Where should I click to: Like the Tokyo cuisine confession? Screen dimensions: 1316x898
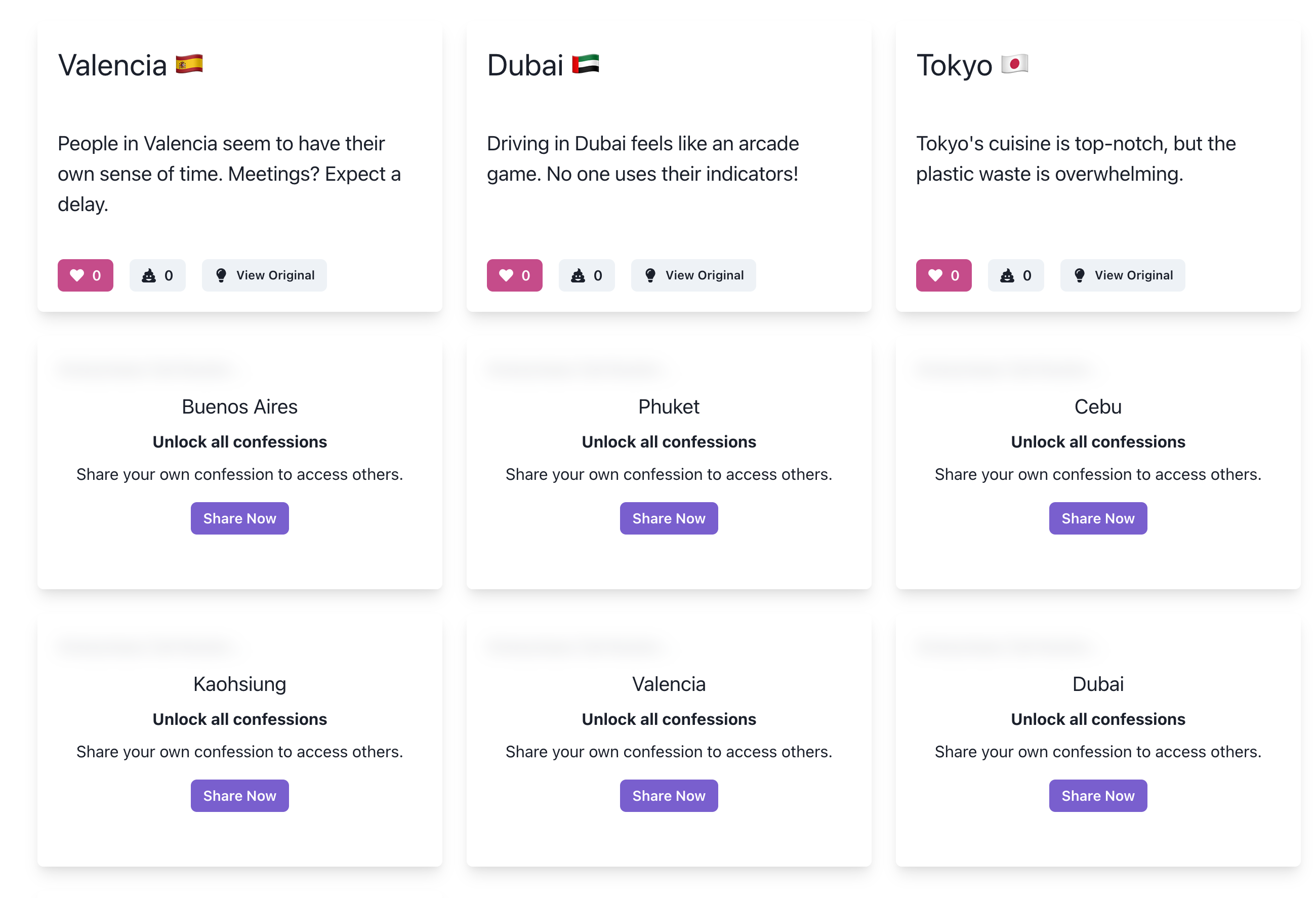943,275
